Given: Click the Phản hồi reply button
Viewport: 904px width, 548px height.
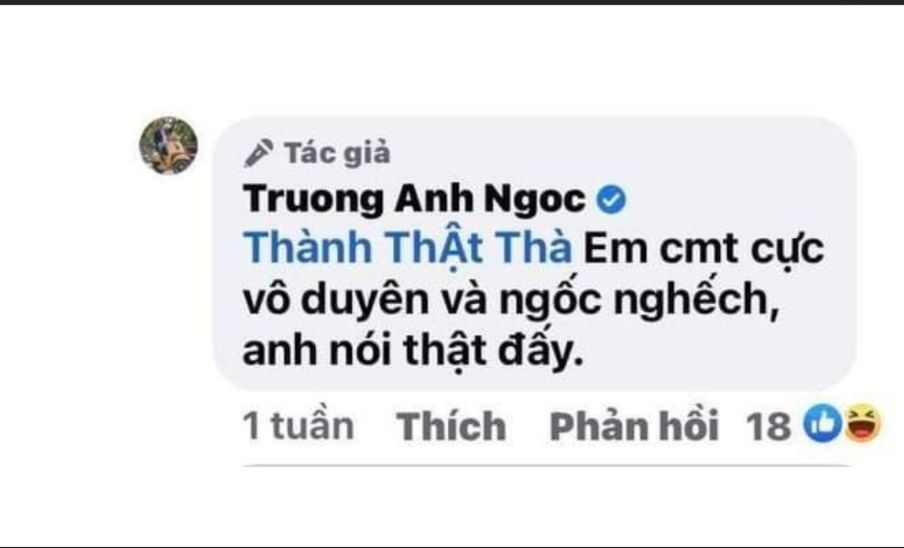Looking at the screenshot, I should [634, 426].
